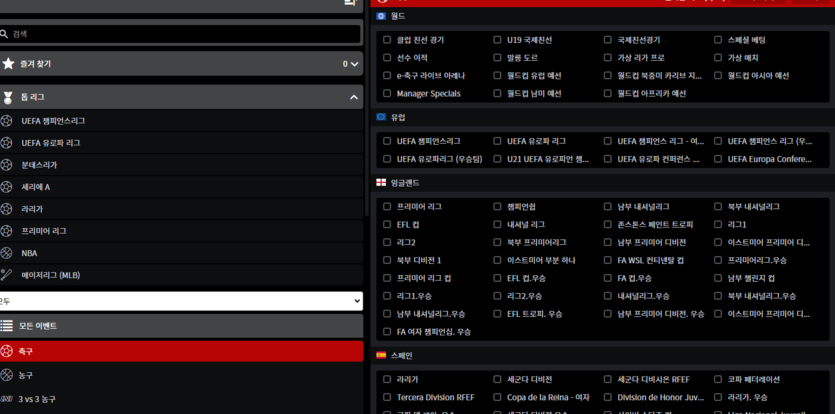Check the 세군다 디비전 checkbox
The image size is (835, 414).
[x=497, y=379]
